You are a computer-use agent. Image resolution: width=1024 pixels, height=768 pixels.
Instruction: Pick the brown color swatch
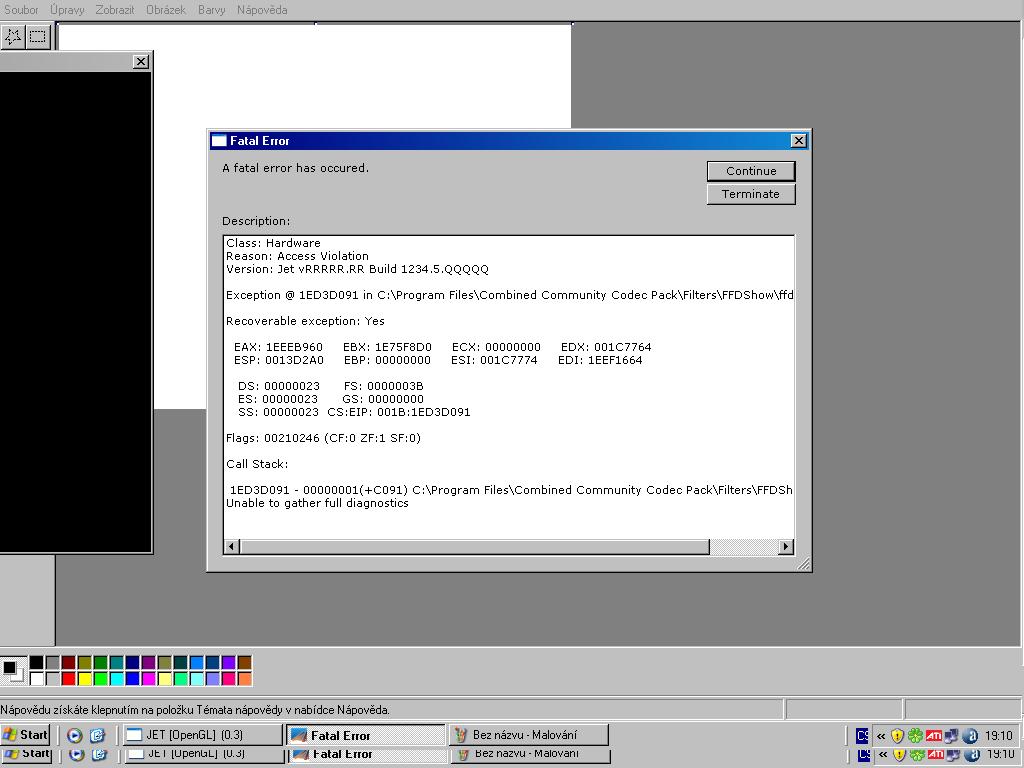click(244, 663)
